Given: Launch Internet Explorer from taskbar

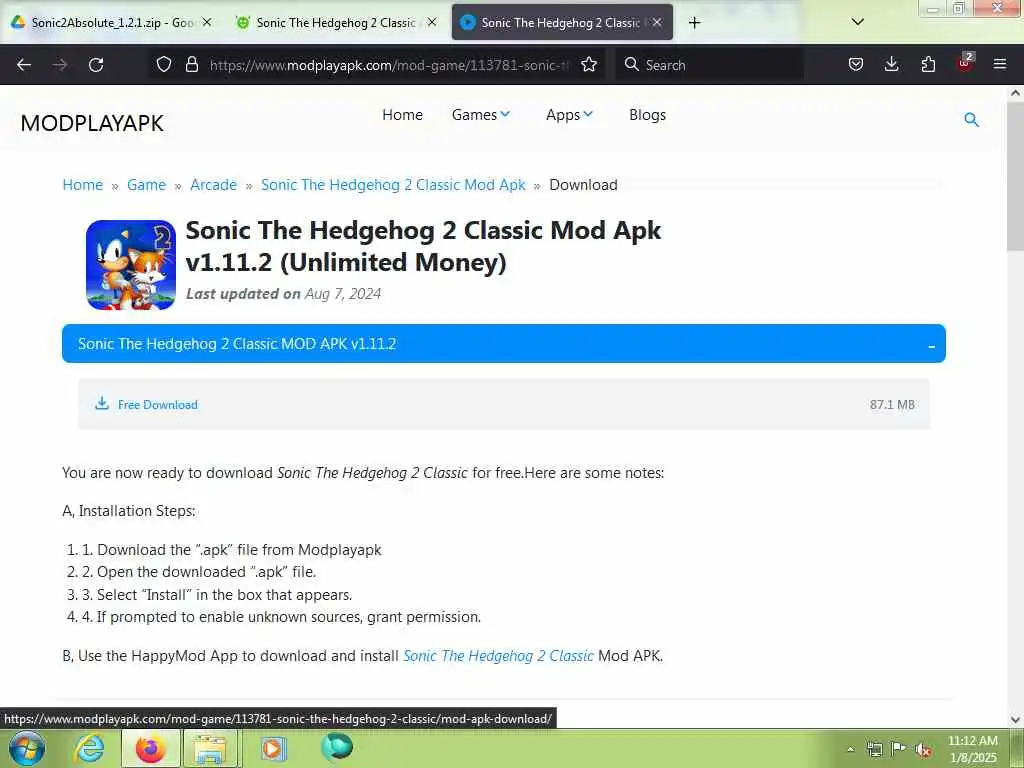Looking at the screenshot, I should (89, 749).
